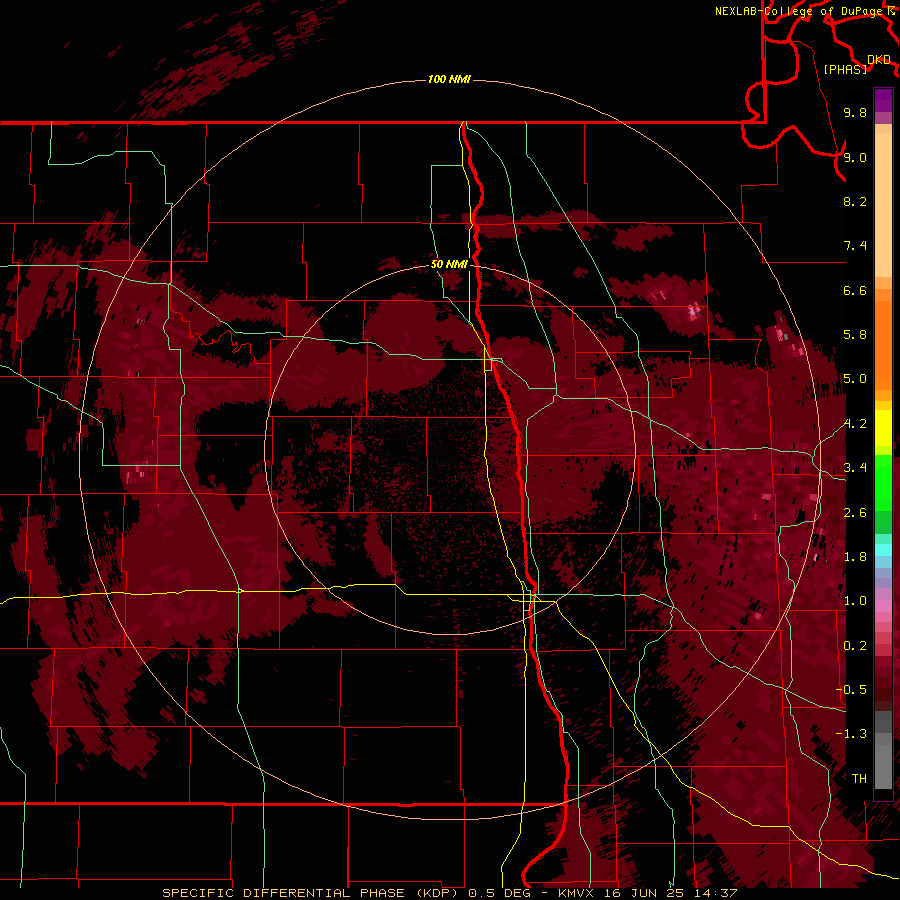Pick the bright green segment of the color bar

pos(883,482)
